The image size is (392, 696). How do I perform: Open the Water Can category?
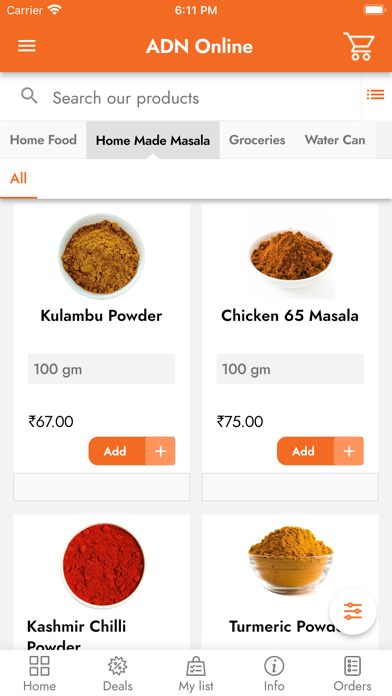point(335,140)
